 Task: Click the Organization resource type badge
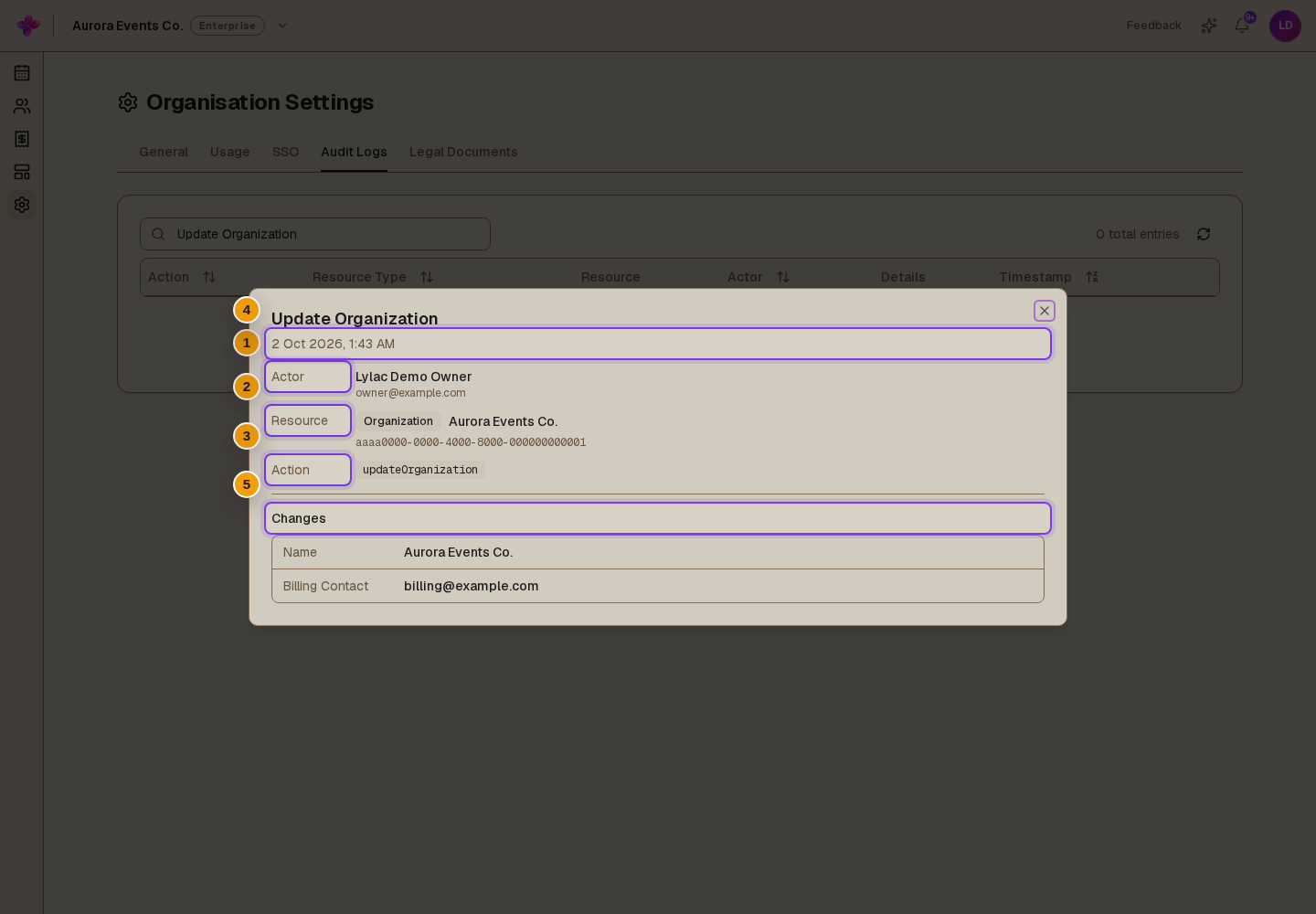tap(398, 421)
